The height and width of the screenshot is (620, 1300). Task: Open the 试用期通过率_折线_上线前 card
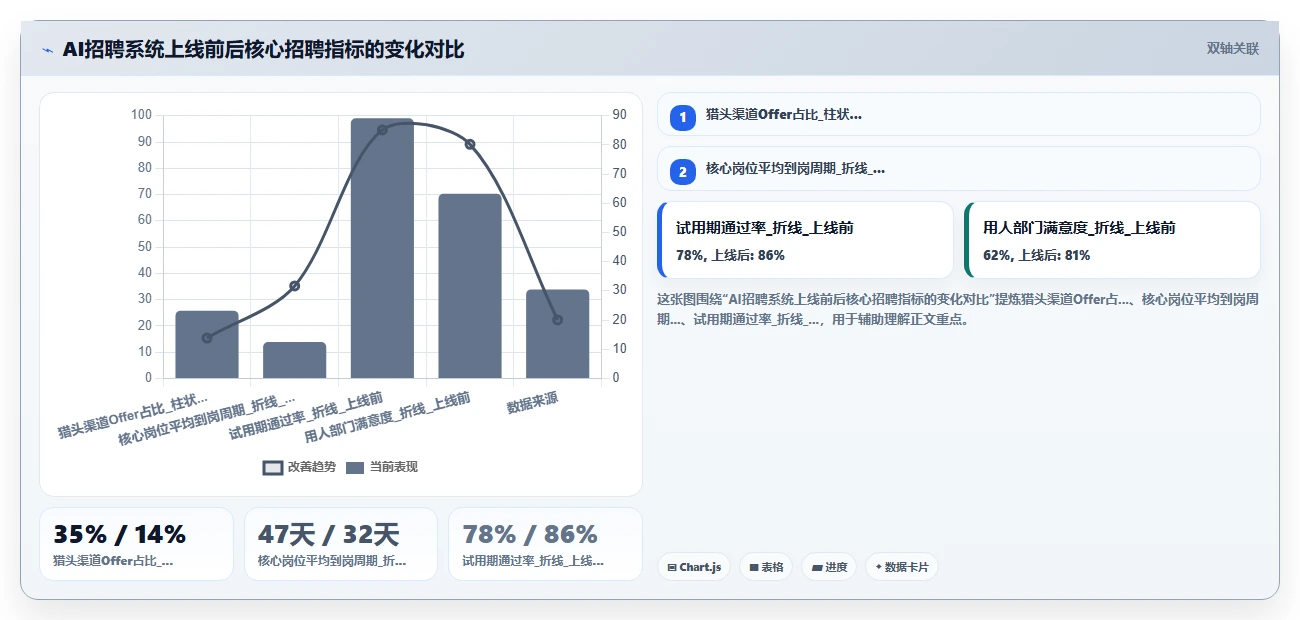(805, 240)
